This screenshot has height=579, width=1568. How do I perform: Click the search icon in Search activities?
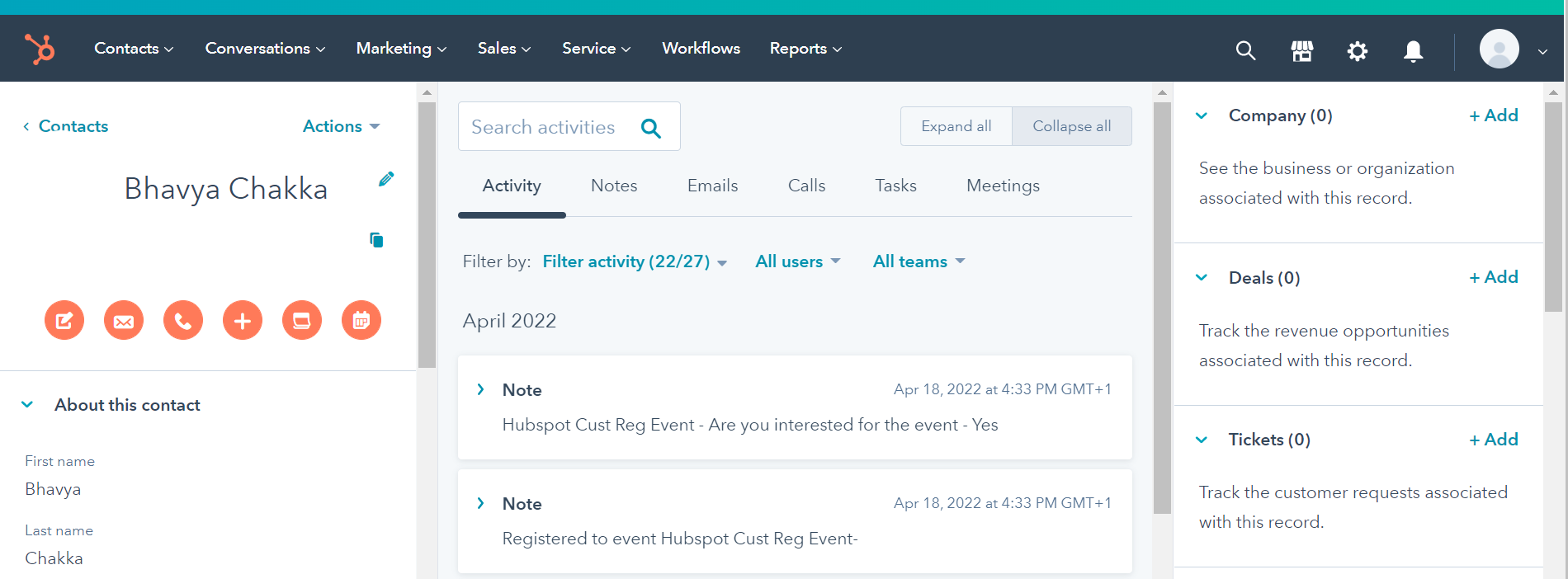(x=651, y=128)
